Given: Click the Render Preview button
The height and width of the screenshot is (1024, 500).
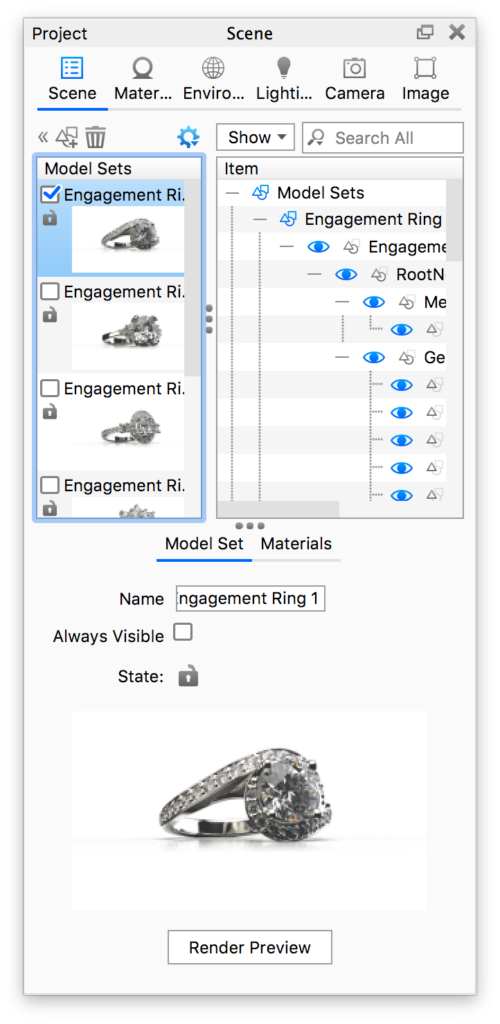Looking at the screenshot, I should tap(250, 947).
